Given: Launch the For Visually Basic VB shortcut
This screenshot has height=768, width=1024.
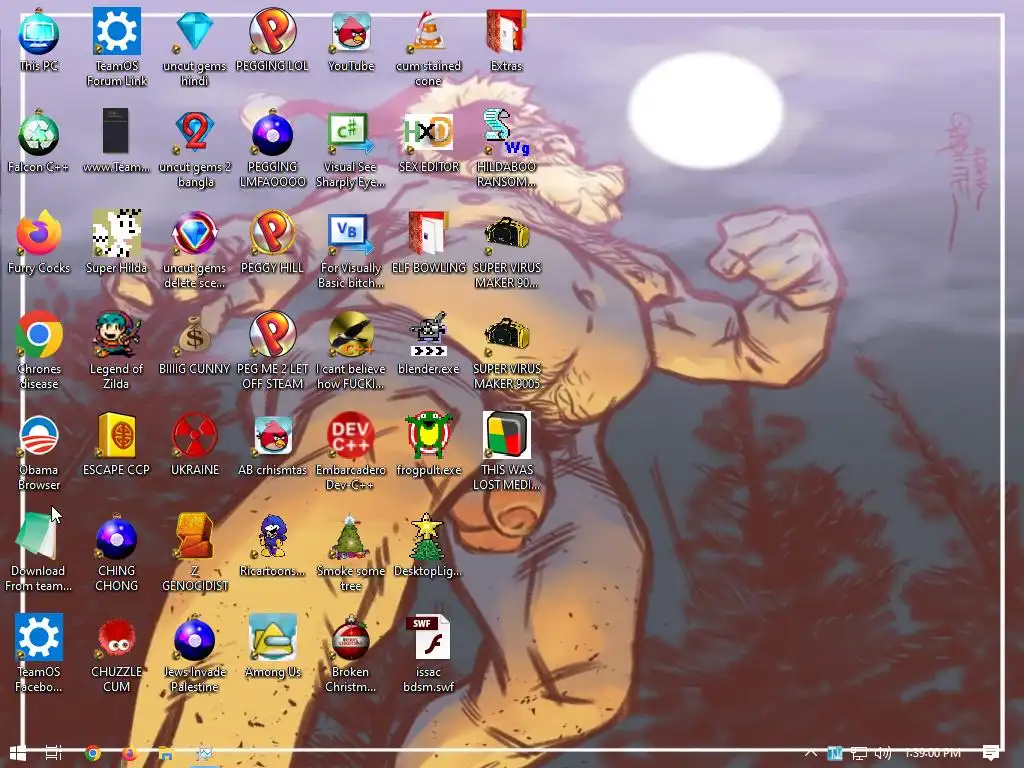Looking at the screenshot, I should pos(351,249).
